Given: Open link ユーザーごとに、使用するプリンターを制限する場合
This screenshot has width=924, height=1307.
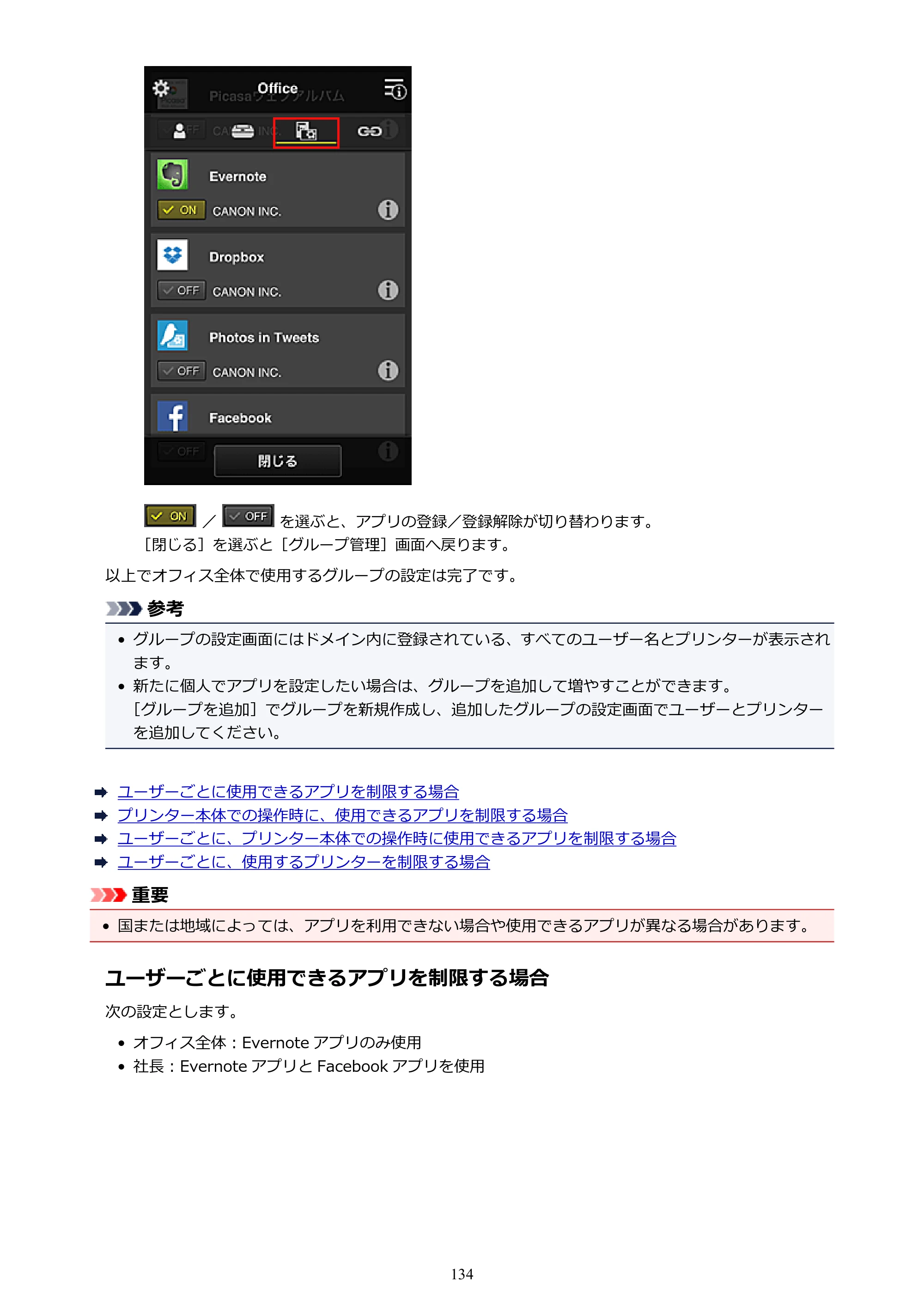Looking at the screenshot, I should (x=304, y=862).
